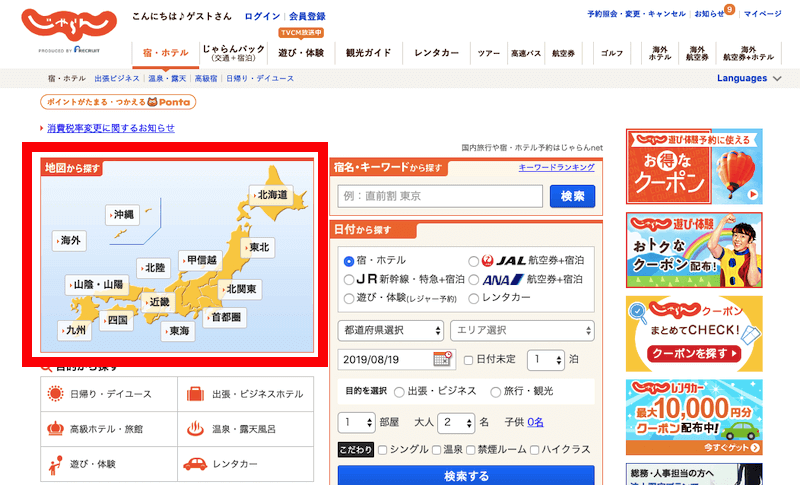Select 九州 on the map
The width and height of the screenshot is (800, 485).
(75, 330)
